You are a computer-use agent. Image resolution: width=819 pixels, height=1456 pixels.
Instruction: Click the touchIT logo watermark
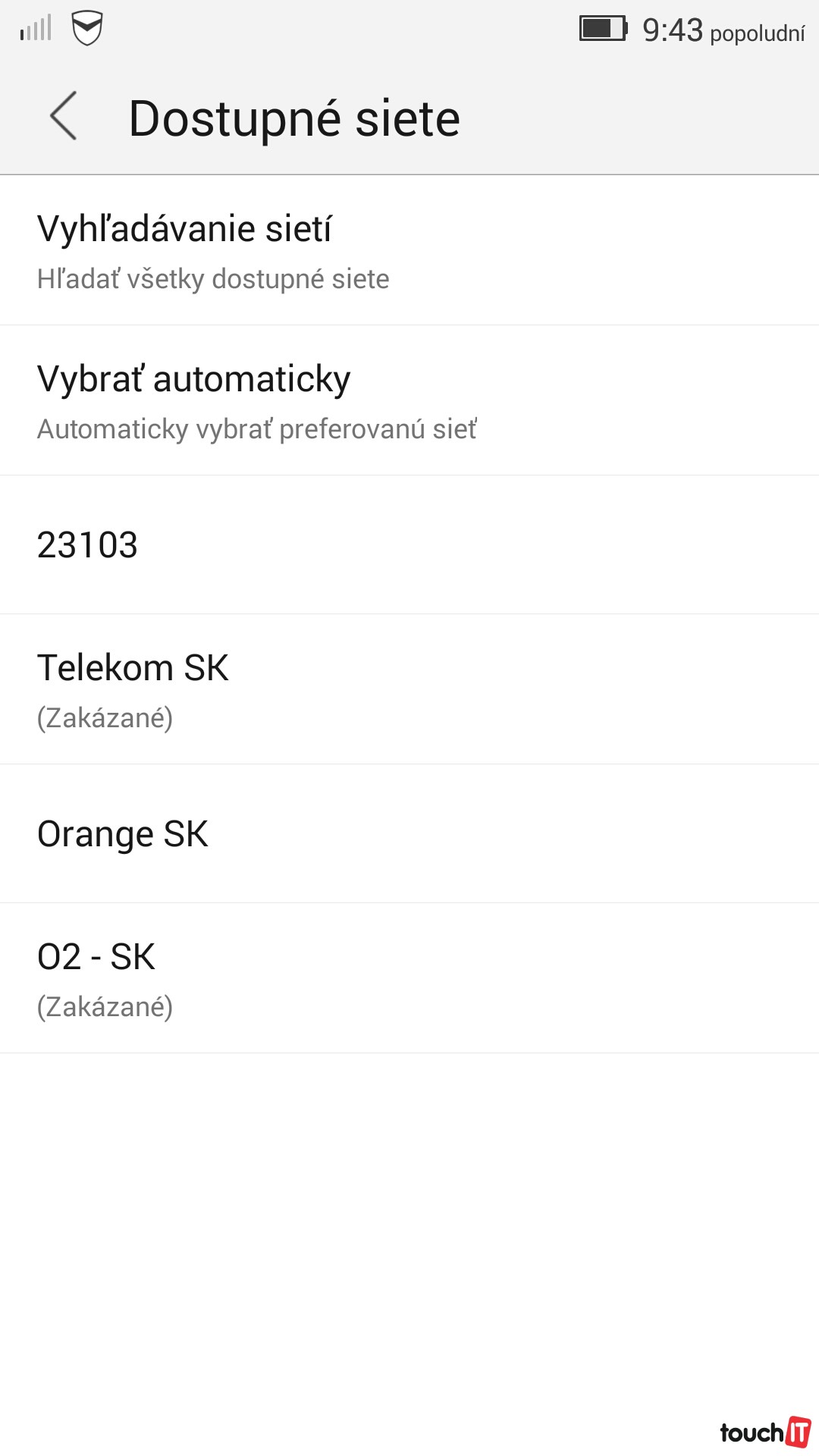click(x=764, y=1432)
